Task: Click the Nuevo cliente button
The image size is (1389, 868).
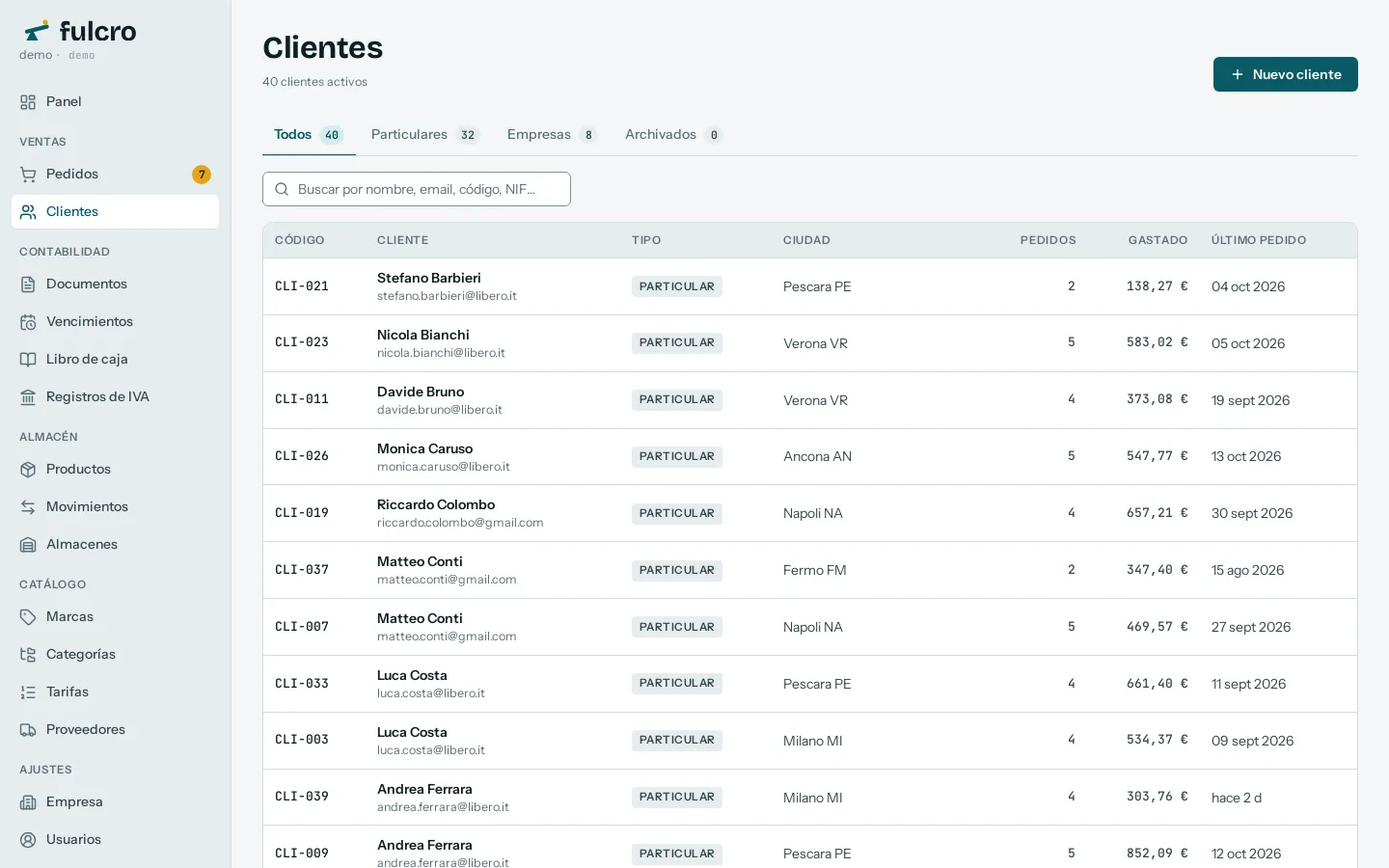Action: pos(1285,74)
